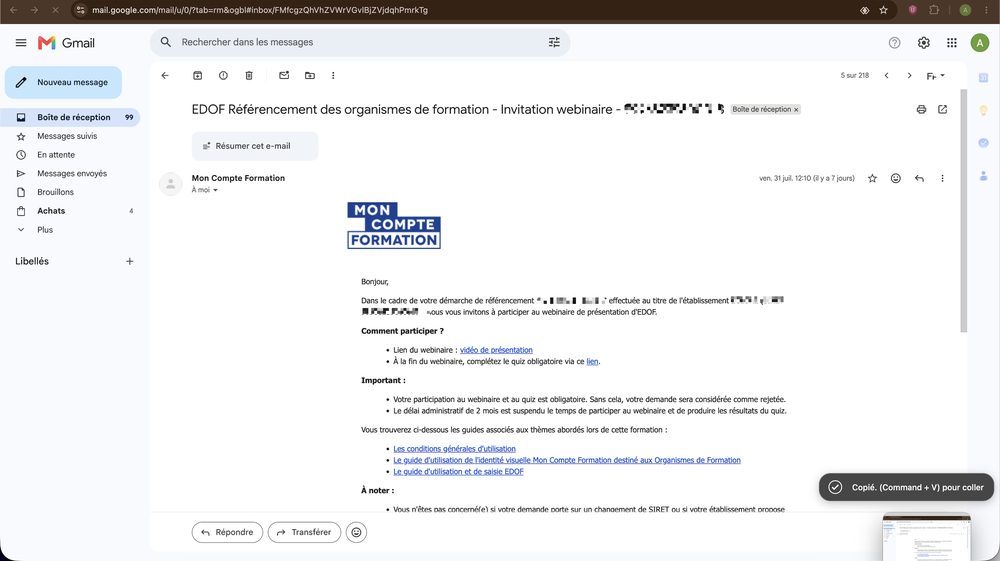Bookmark this page with star icon
The height and width of the screenshot is (561, 1000).
[x=883, y=10]
